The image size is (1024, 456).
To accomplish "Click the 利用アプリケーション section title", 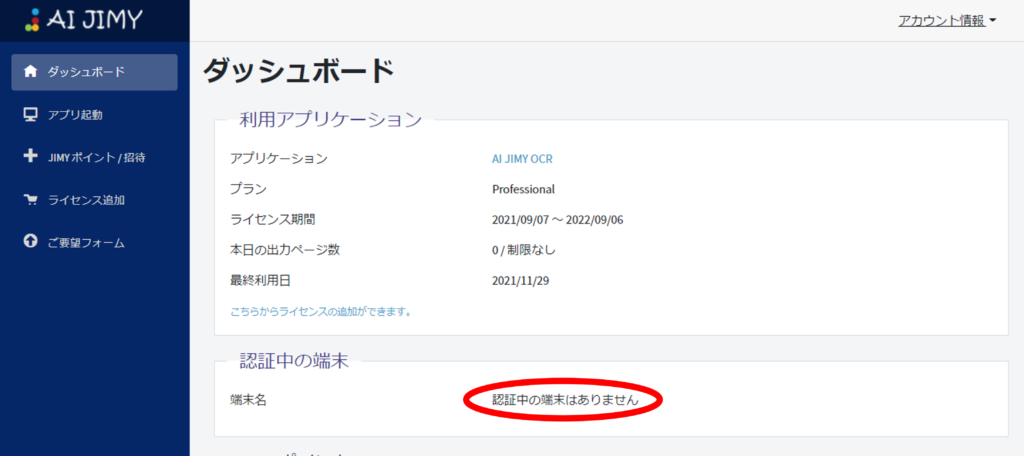I will [x=330, y=120].
